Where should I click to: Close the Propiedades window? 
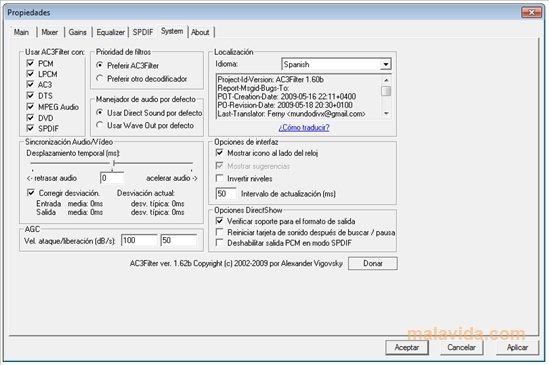pos(531,13)
